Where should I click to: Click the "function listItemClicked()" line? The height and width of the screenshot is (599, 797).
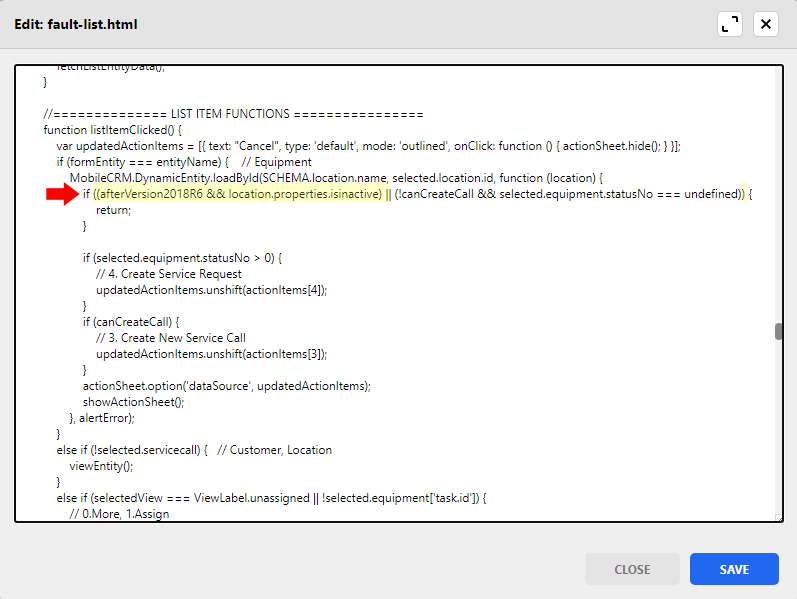coord(110,130)
